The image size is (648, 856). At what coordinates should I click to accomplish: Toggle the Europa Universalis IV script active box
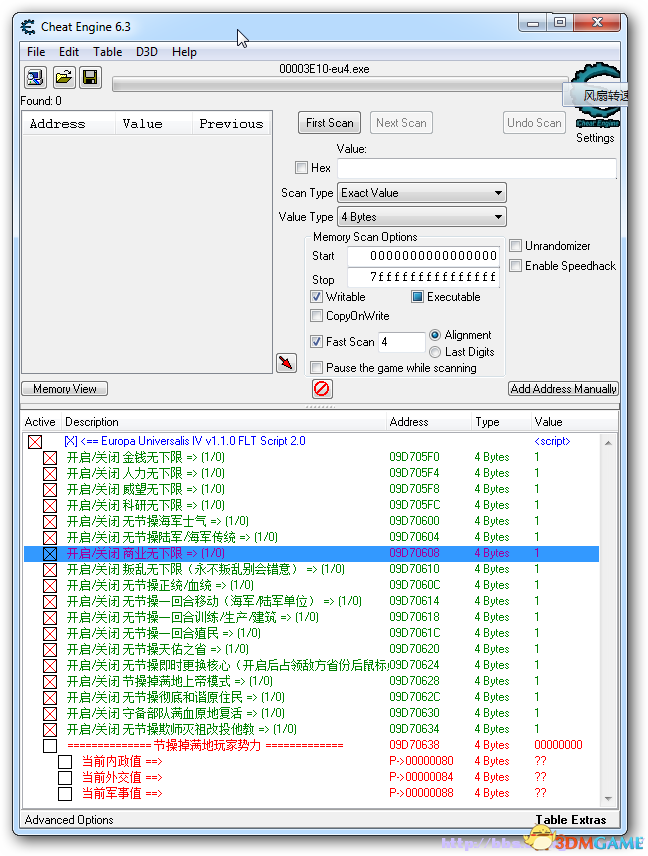tap(35, 442)
